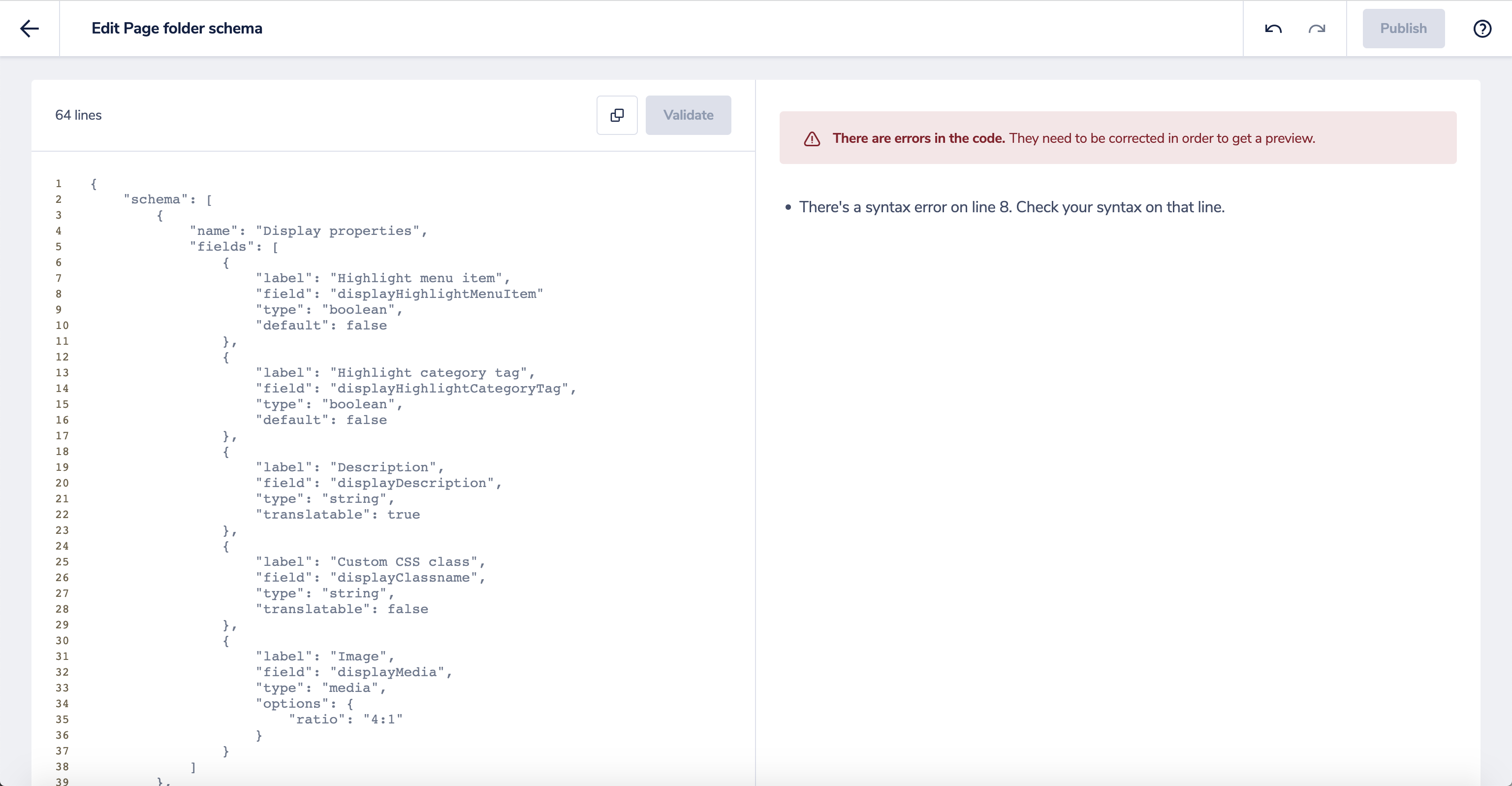Click the back arrow icon
Screen dimensions: 1512x786
[x=30, y=28]
